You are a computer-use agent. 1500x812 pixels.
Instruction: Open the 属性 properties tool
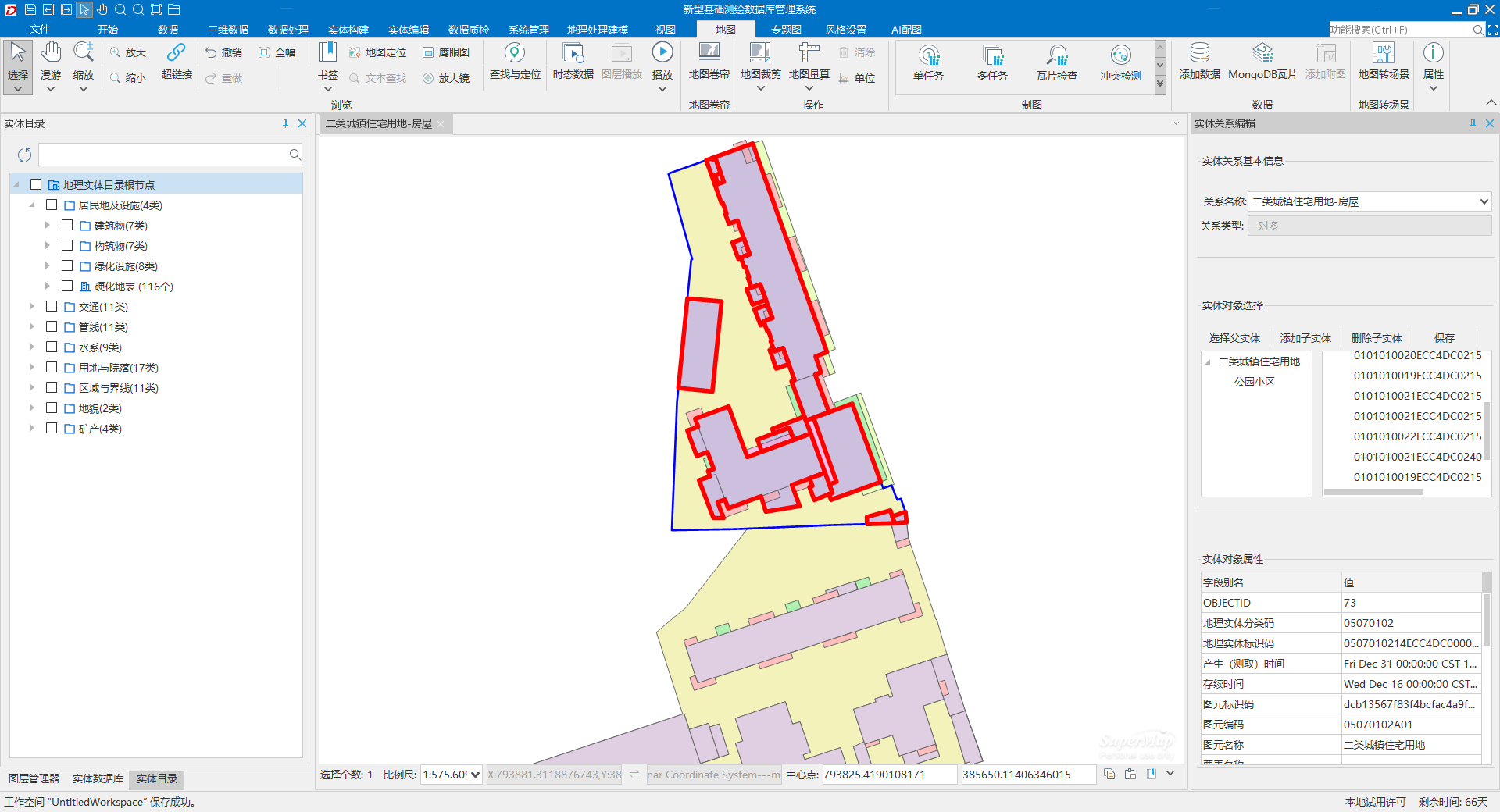1434,66
